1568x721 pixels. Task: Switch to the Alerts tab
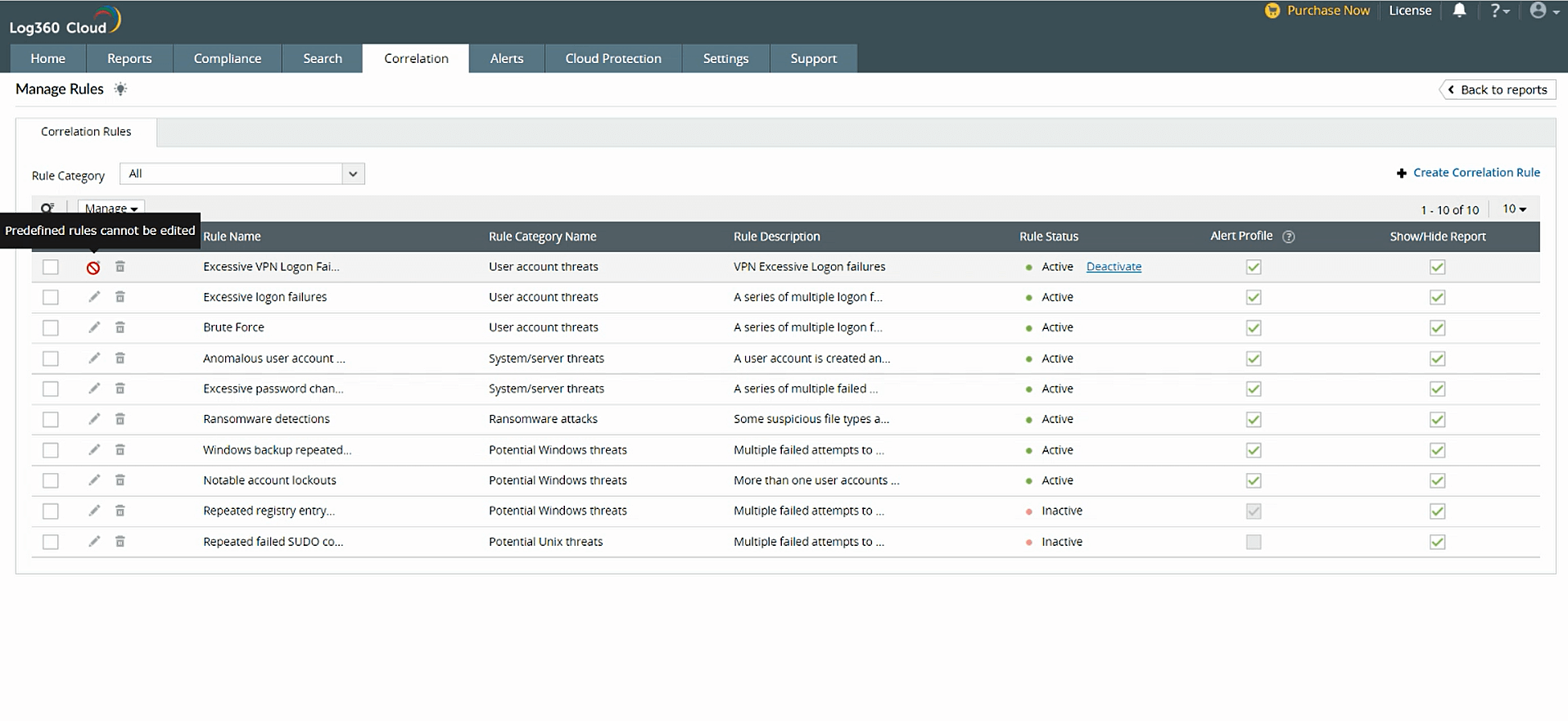[x=506, y=59]
